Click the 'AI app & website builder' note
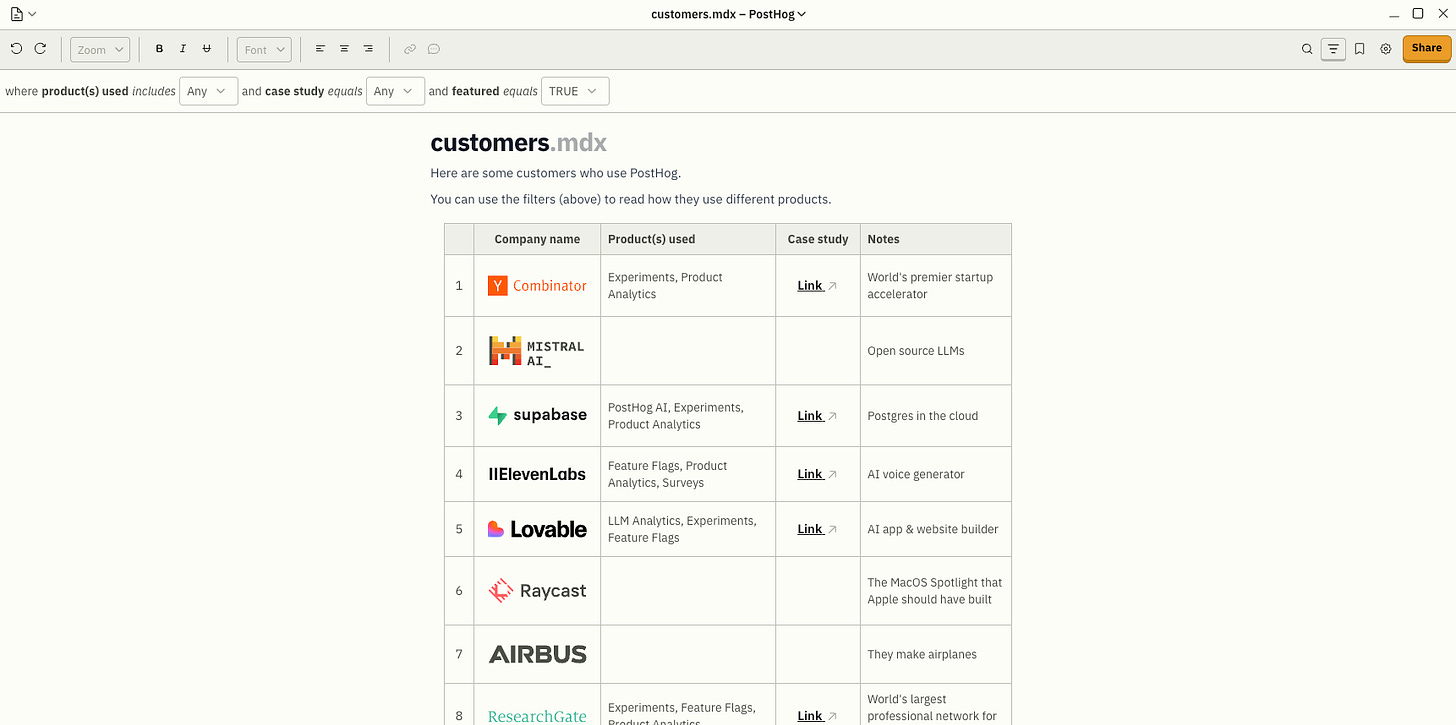 pos(933,529)
